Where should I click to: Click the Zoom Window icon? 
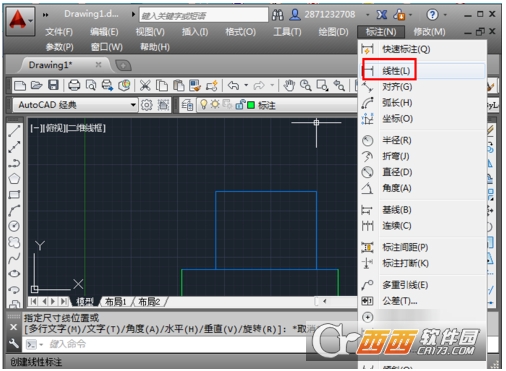(x=322, y=86)
